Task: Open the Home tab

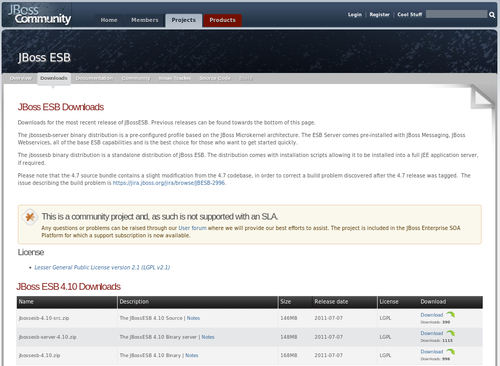Action: [109, 20]
